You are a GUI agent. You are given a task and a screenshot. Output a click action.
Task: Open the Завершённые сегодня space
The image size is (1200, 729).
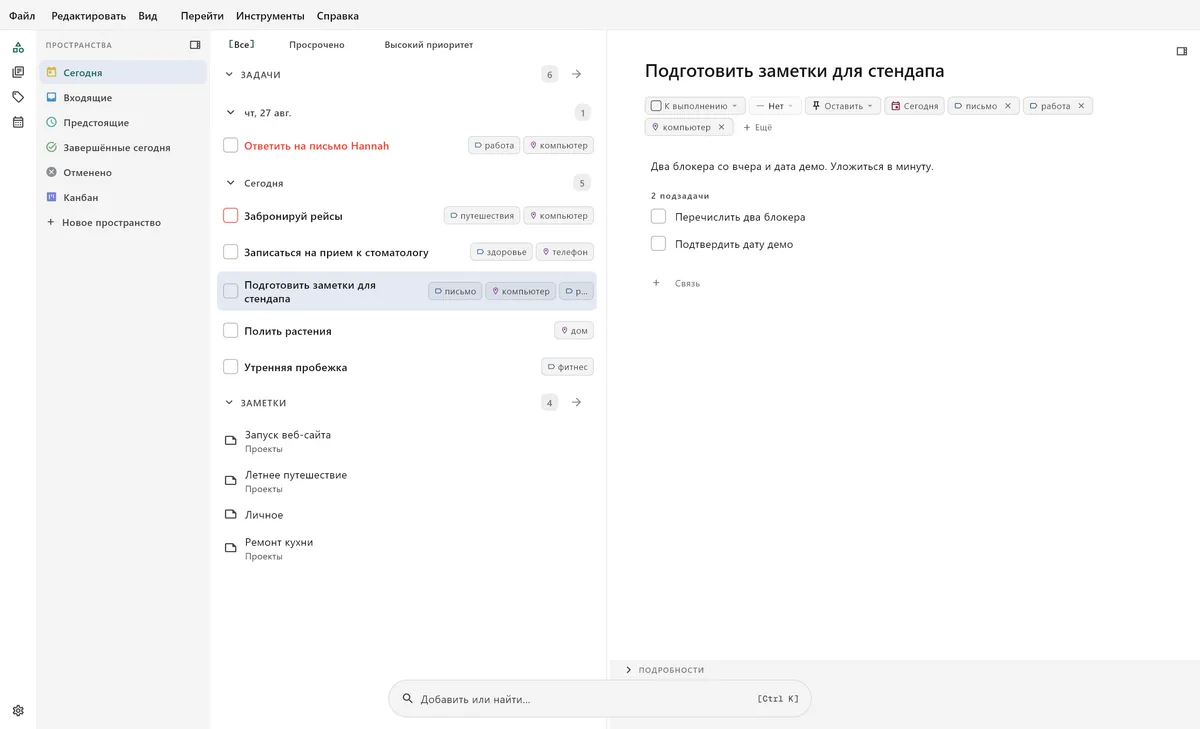[x=123, y=147]
